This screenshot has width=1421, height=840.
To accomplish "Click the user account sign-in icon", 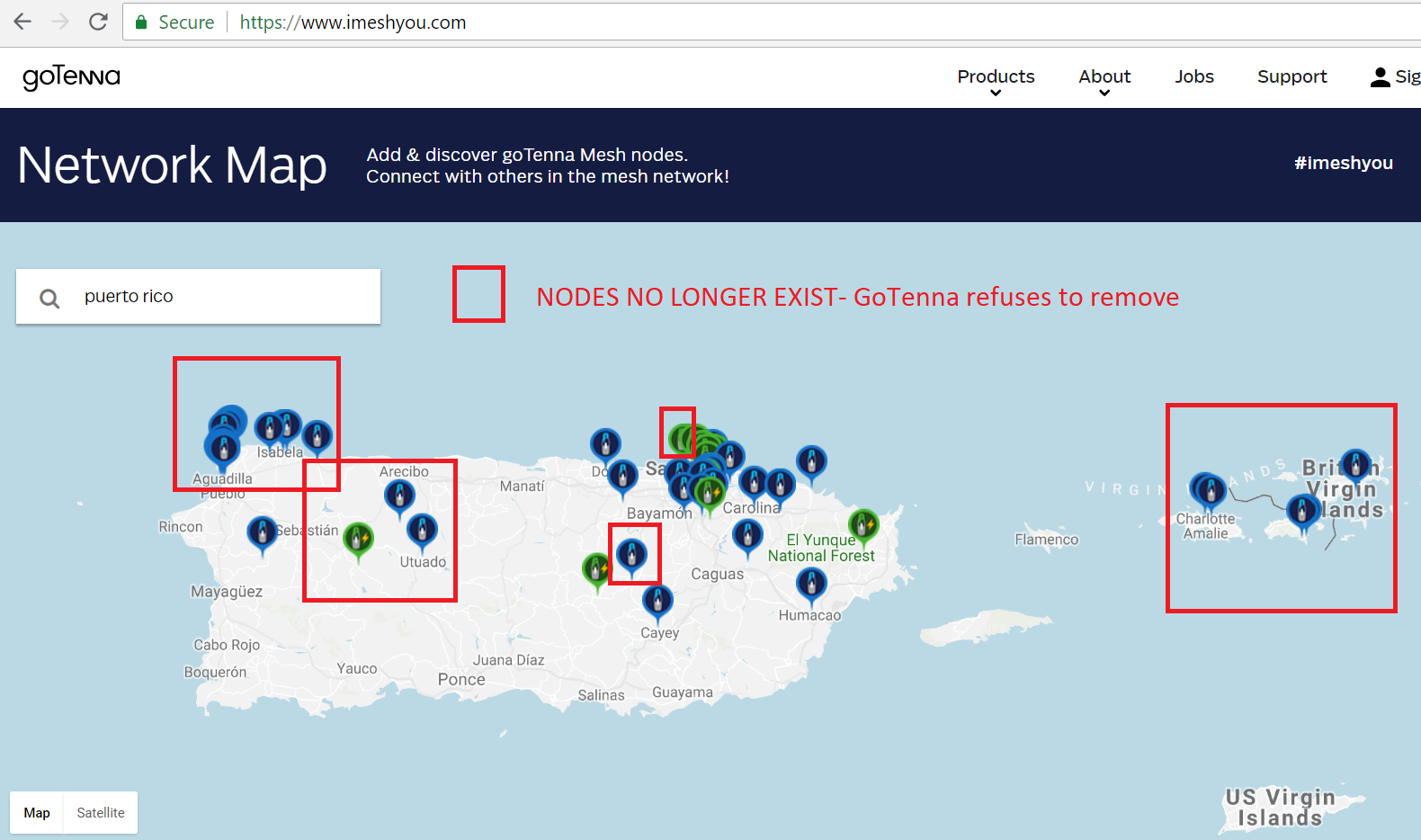I will pyautogui.click(x=1380, y=77).
